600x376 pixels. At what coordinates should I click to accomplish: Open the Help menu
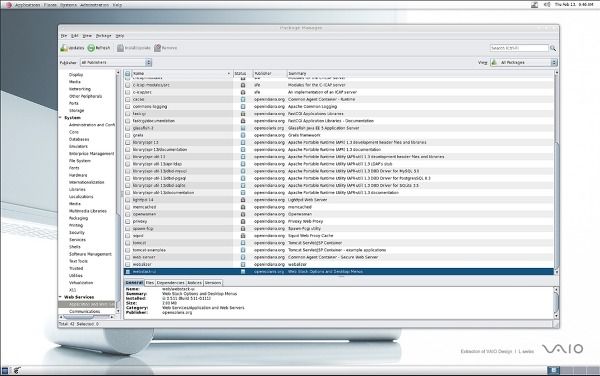120,36
